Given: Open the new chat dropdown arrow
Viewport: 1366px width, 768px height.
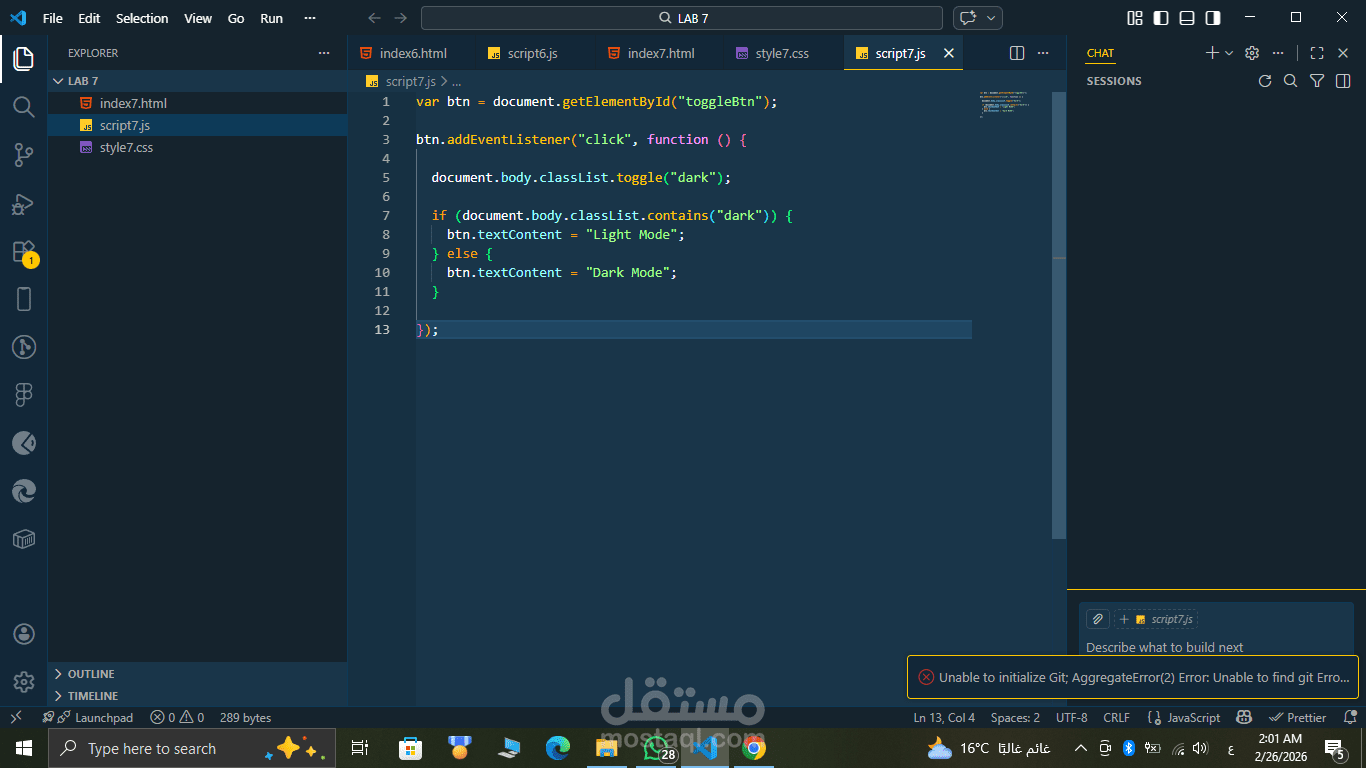Looking at the screenshot, I should point(1229,53).
